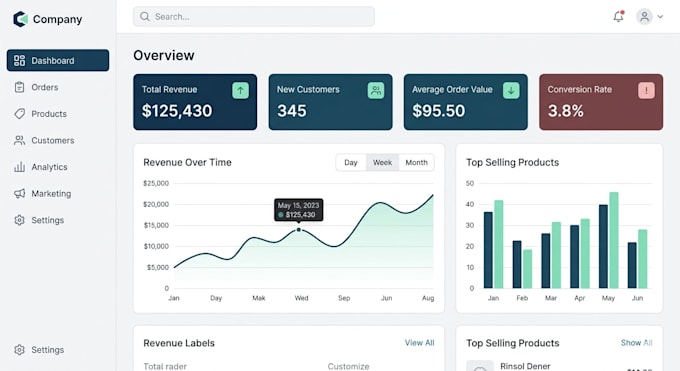Click the people icon on the New Customers card
Image resolution: width=680 pixels, height=371 pixels.
(376, 90)
